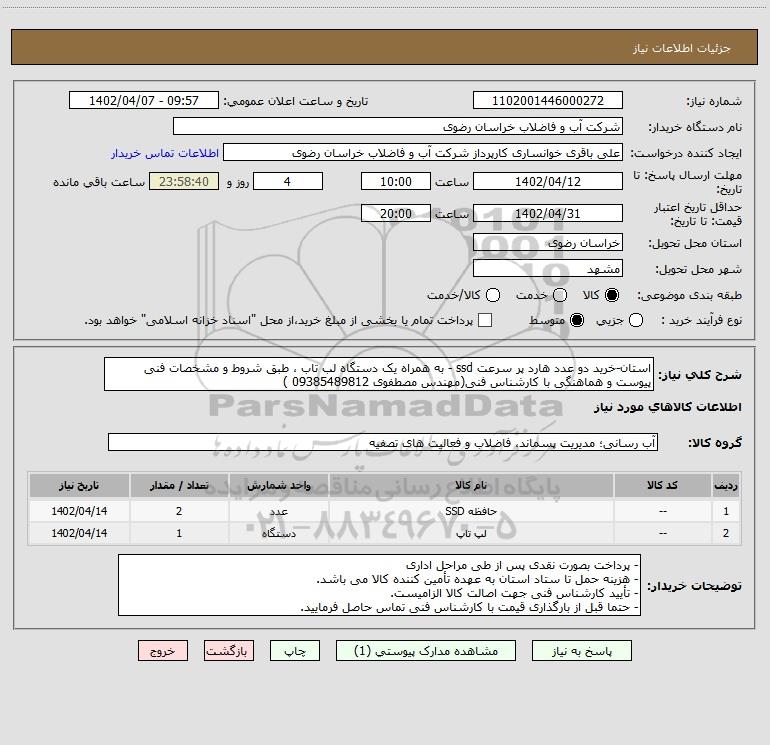Click the date 1402/04/14 in laptop row
Screen dimensions: 770x745
point(79,533)
